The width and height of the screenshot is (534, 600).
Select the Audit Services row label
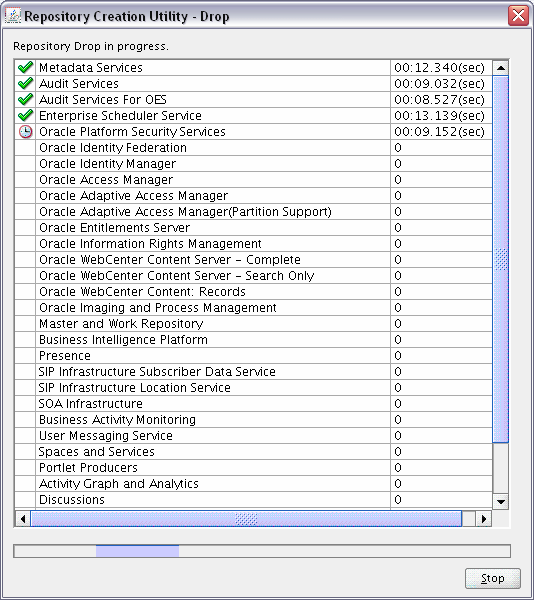pos(79,84)
